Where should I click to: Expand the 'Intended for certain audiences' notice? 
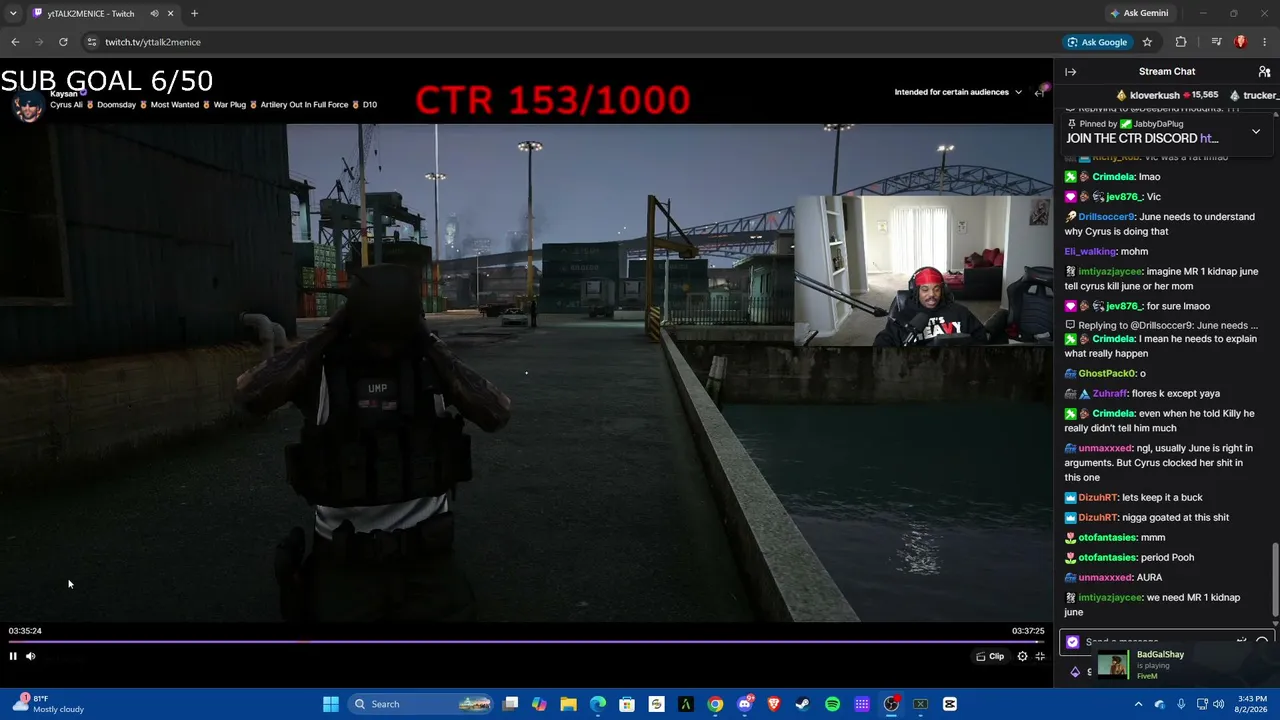[957, 92]
